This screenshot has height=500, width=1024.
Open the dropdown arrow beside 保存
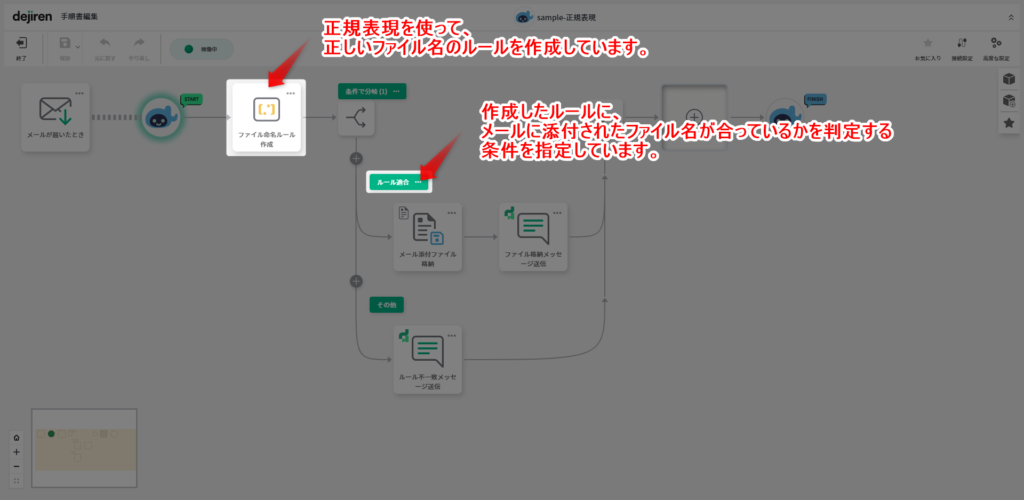tap(78, 46)
